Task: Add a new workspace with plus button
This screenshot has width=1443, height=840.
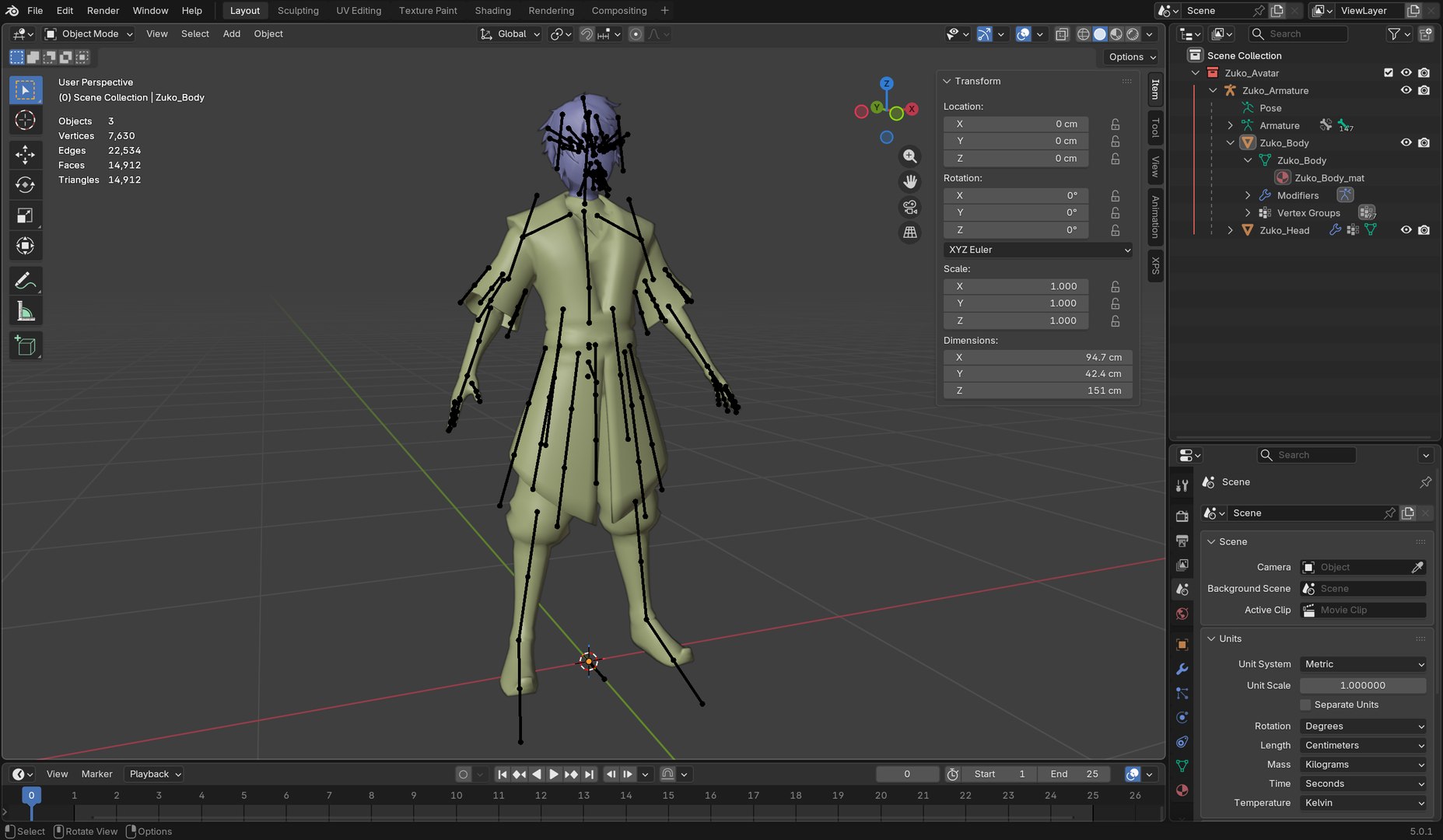Action: point(664,11)
